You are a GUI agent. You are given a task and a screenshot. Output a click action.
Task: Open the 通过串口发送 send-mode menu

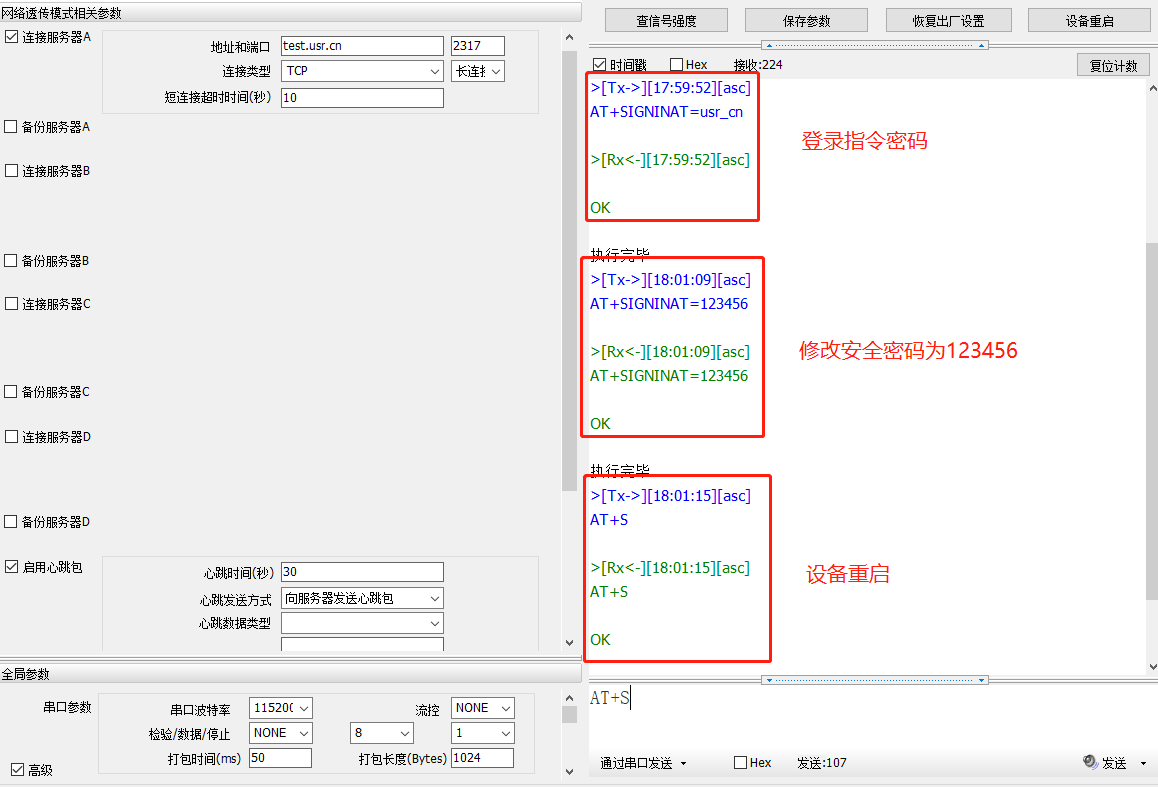(x=643, y=763)
